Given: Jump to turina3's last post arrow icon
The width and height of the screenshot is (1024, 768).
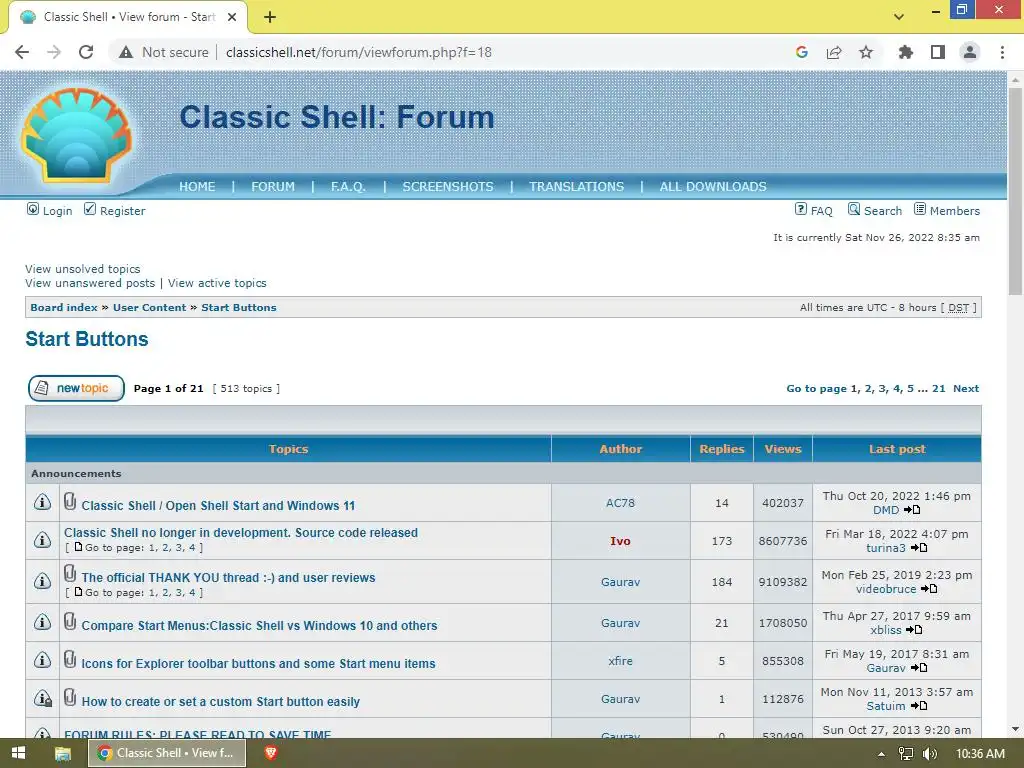Looking at the screenshot, I should (919, 548).
